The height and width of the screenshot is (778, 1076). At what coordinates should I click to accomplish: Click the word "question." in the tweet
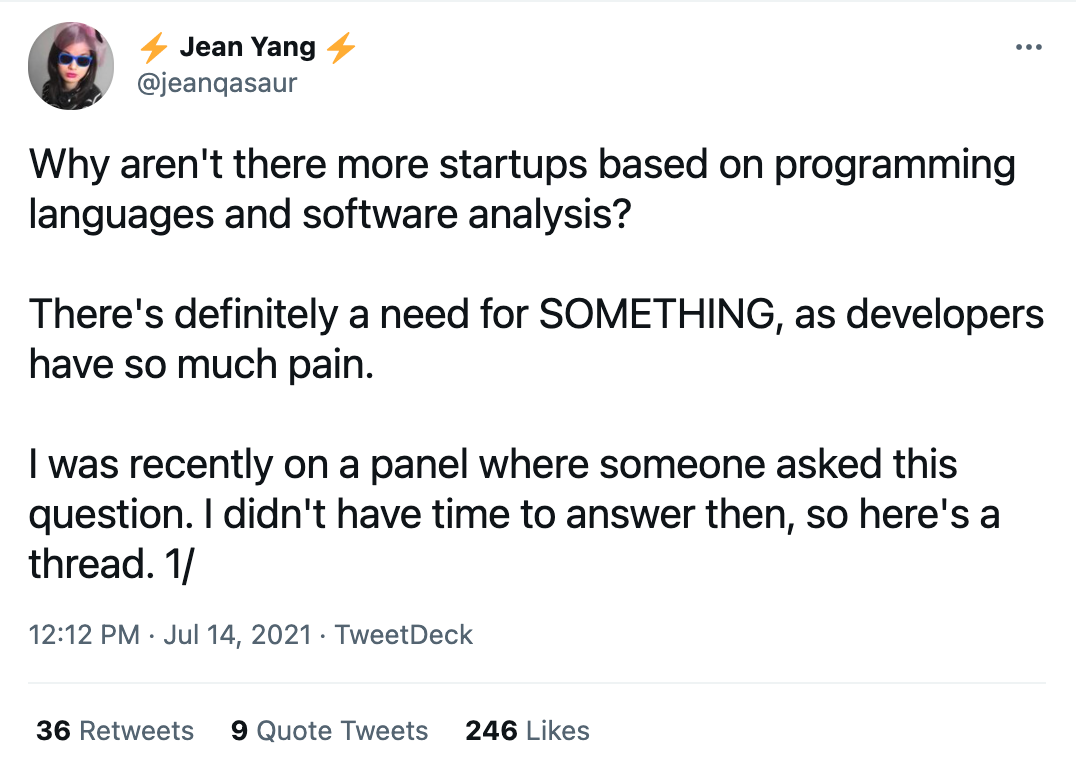click(112, 515)
